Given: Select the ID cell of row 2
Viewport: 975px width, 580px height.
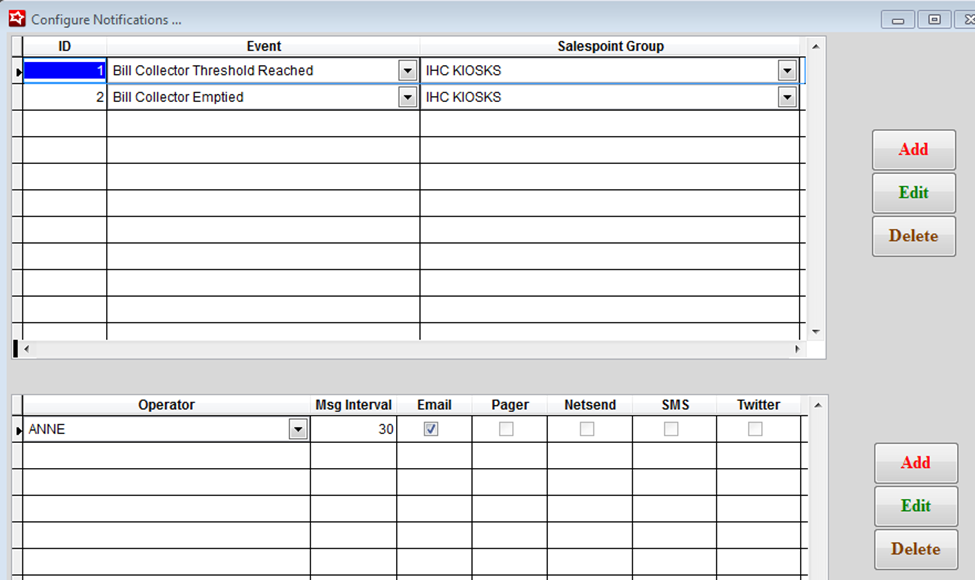Looking at the screenshot, I should pos(65,97).
